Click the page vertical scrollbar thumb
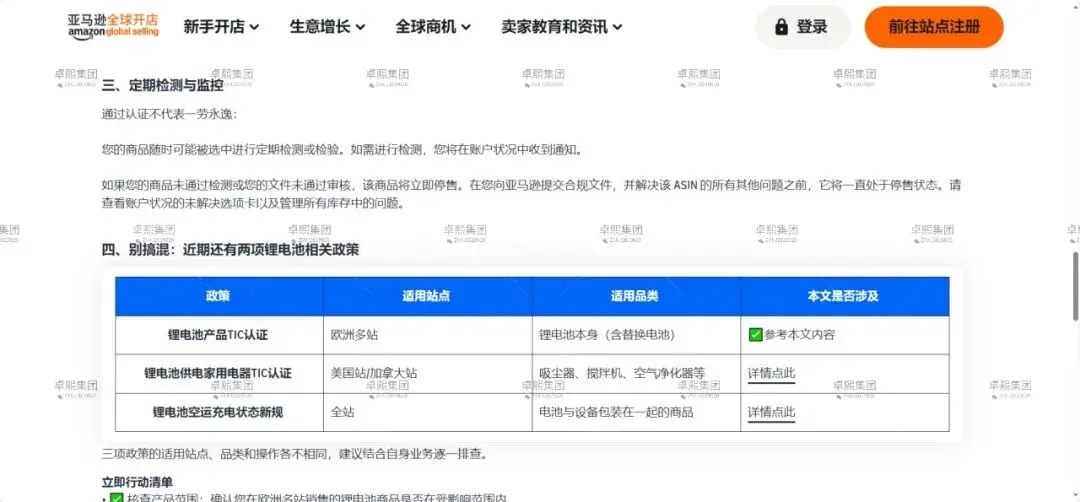 click(x=1075, y=286)
